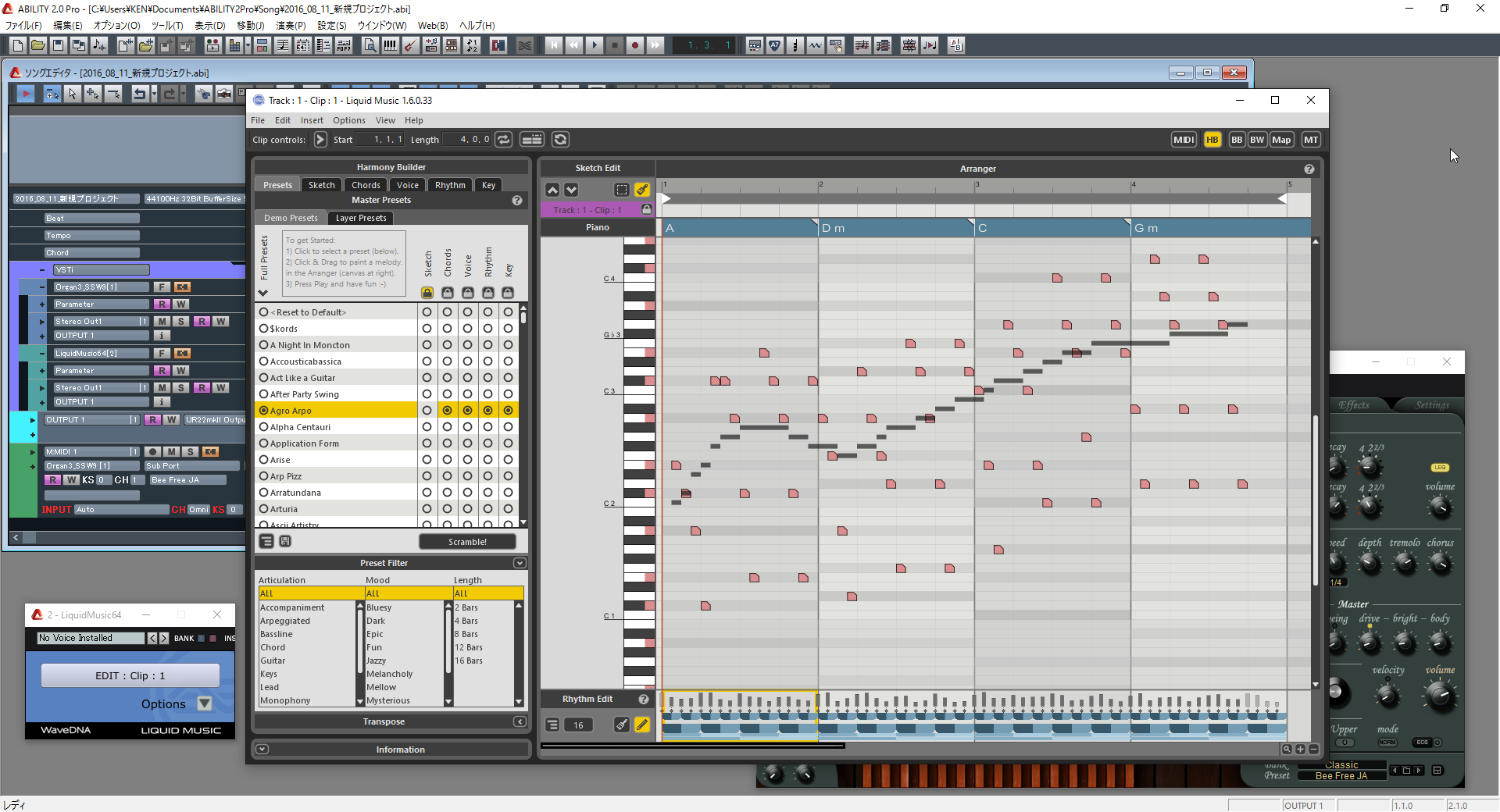Select the marquee selection tool in Sketch Edit
Screen dimensions: 1500x812
point(621,190)
